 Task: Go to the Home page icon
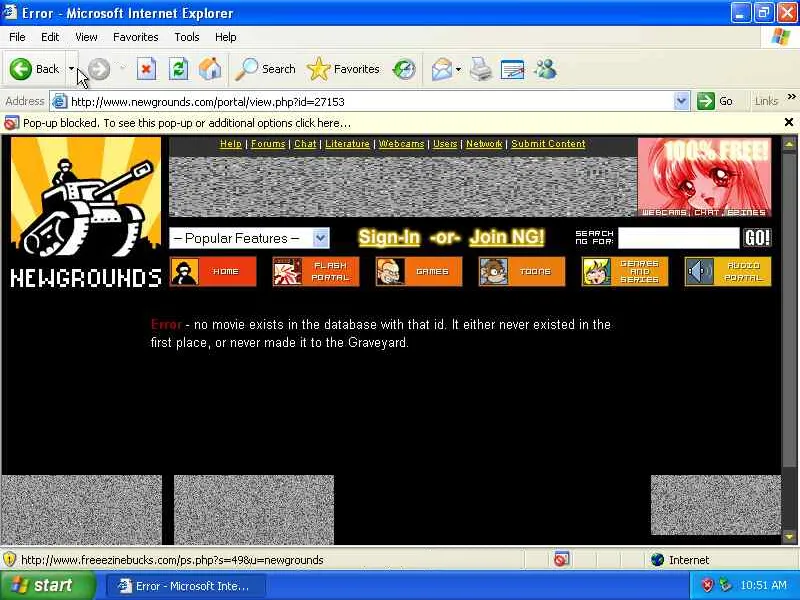tap(210, 69)
